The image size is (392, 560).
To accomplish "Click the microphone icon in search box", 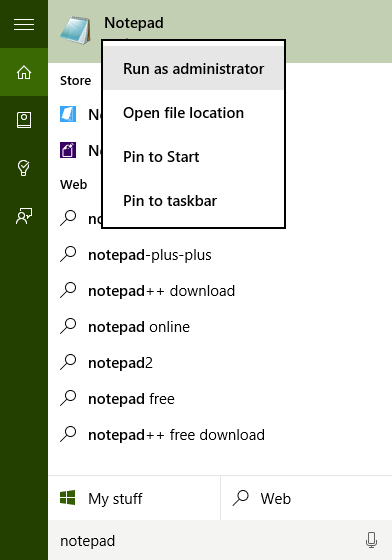I will [372, 540].
